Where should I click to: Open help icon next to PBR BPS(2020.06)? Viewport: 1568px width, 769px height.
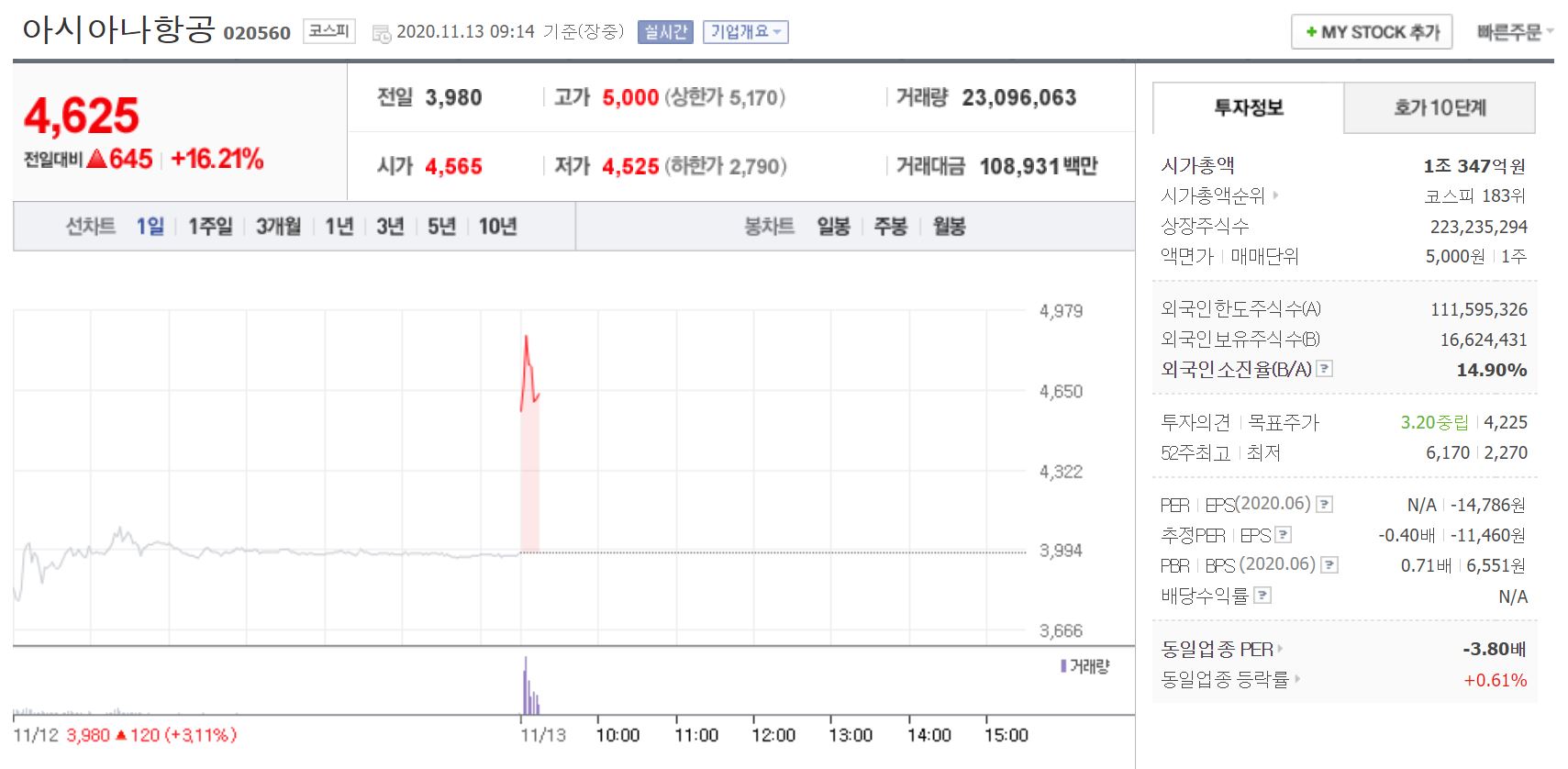[1329, 564]
